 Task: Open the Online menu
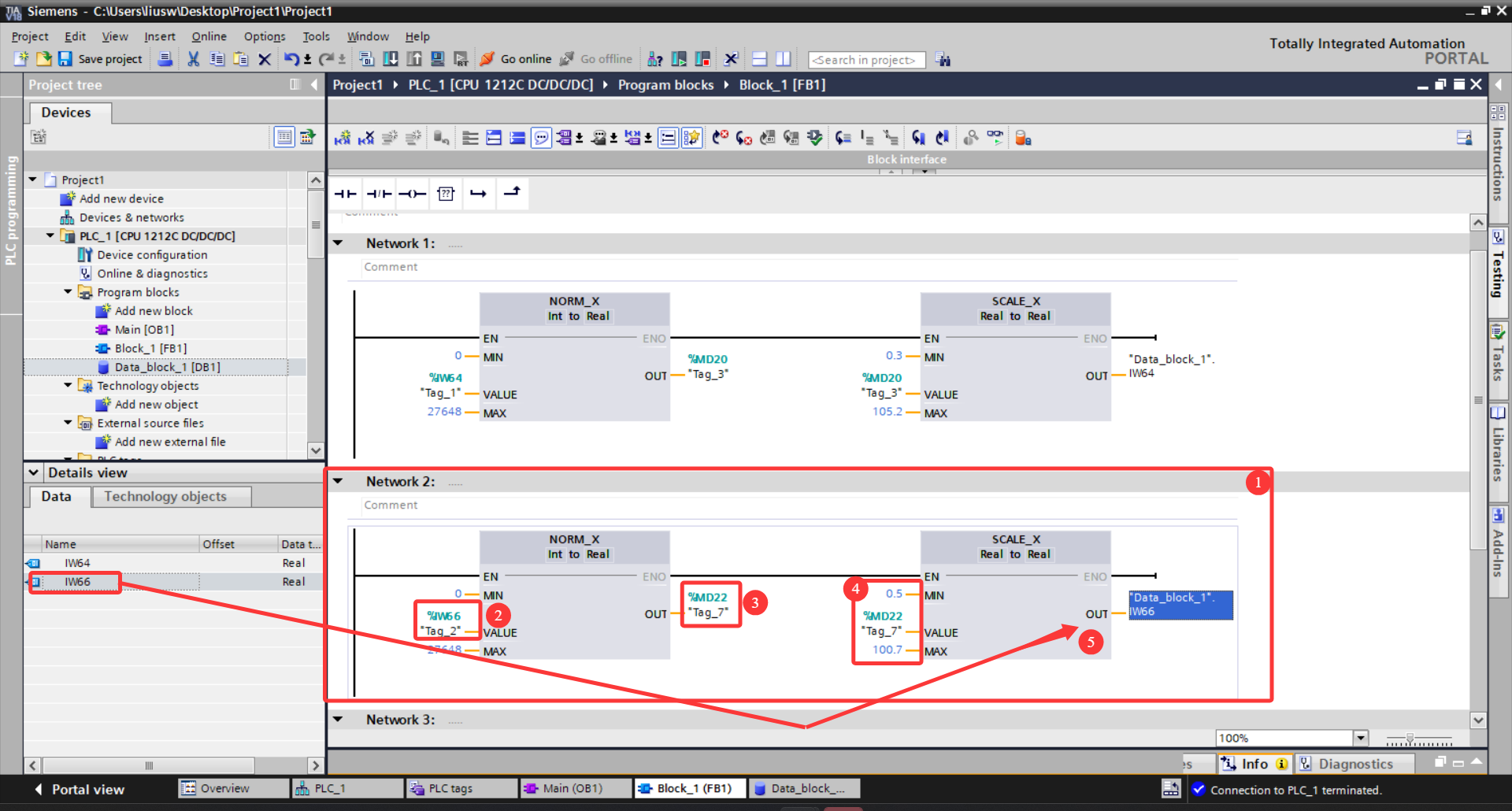coord(209,36)
